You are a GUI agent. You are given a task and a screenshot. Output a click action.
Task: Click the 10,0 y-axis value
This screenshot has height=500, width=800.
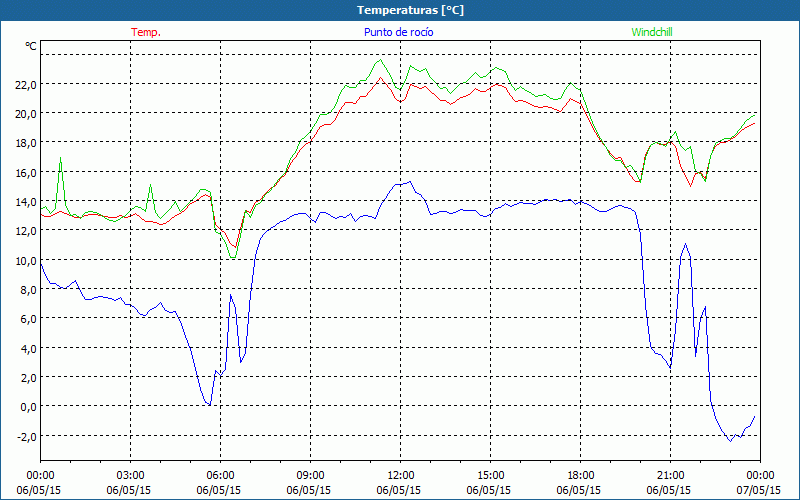(26, 260)
